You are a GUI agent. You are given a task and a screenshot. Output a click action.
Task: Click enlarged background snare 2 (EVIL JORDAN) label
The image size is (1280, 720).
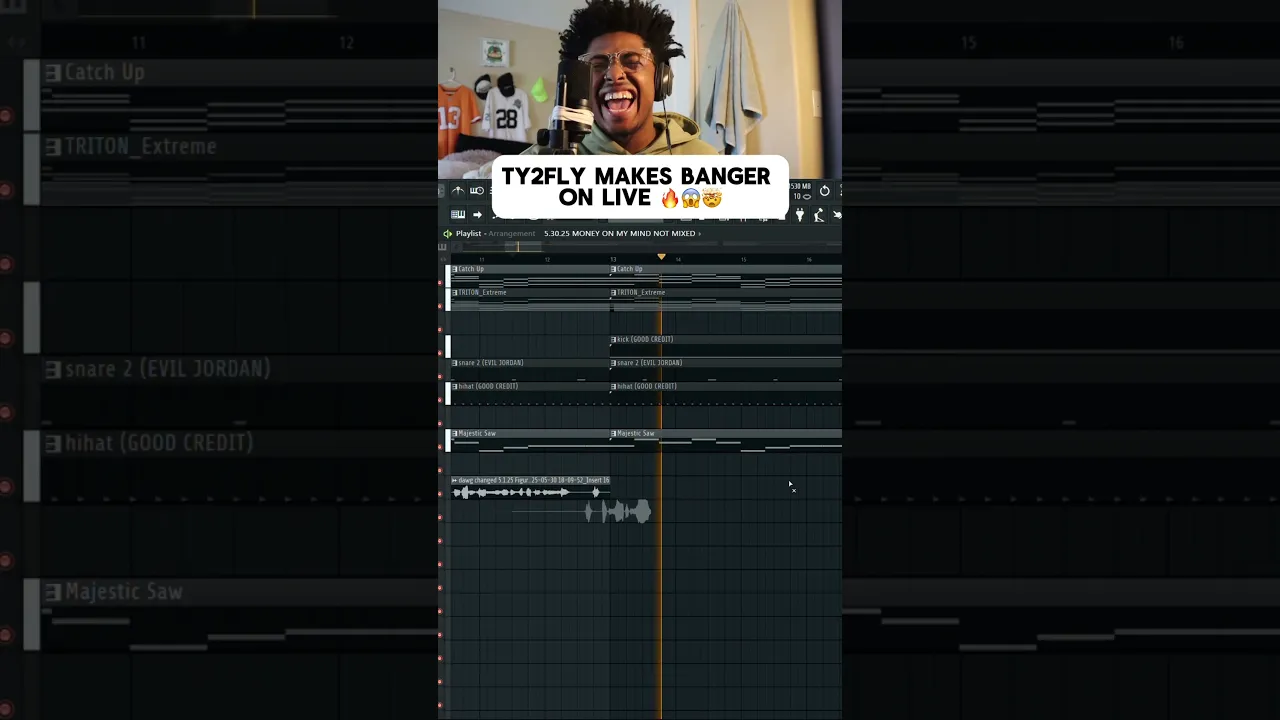click(167, 369)
